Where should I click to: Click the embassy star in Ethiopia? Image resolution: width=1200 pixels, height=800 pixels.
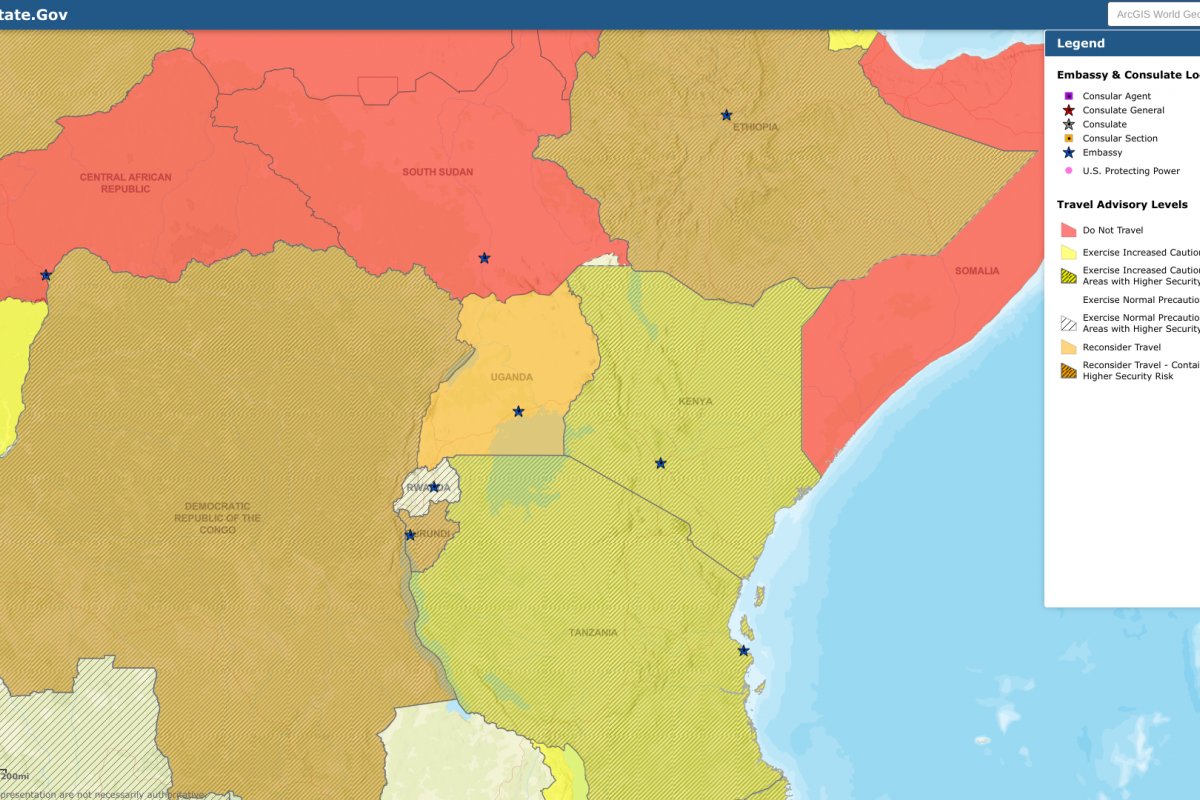(726, 115)
